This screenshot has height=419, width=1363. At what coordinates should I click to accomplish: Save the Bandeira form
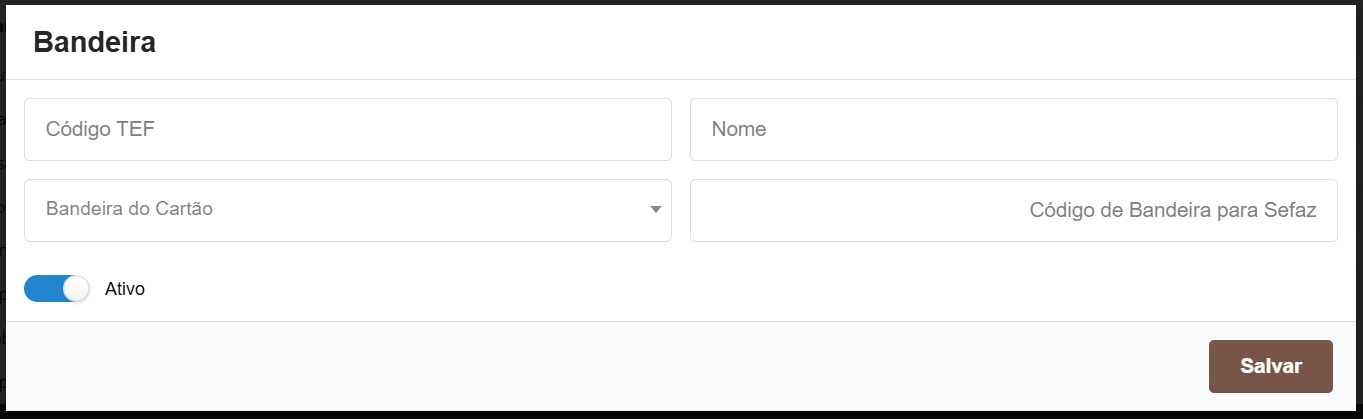[x=1270, y=366]
